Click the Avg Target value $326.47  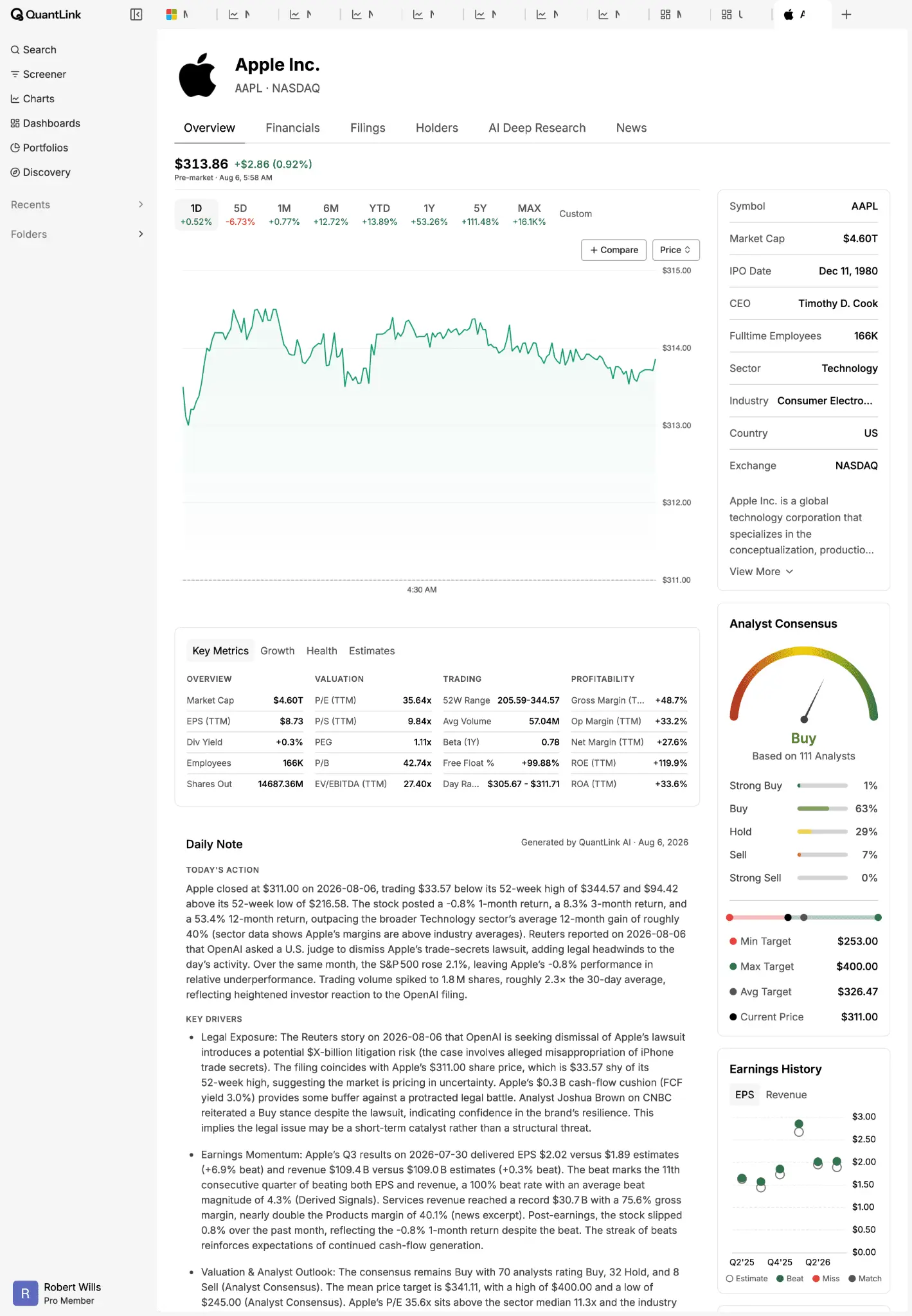point(857,991)
